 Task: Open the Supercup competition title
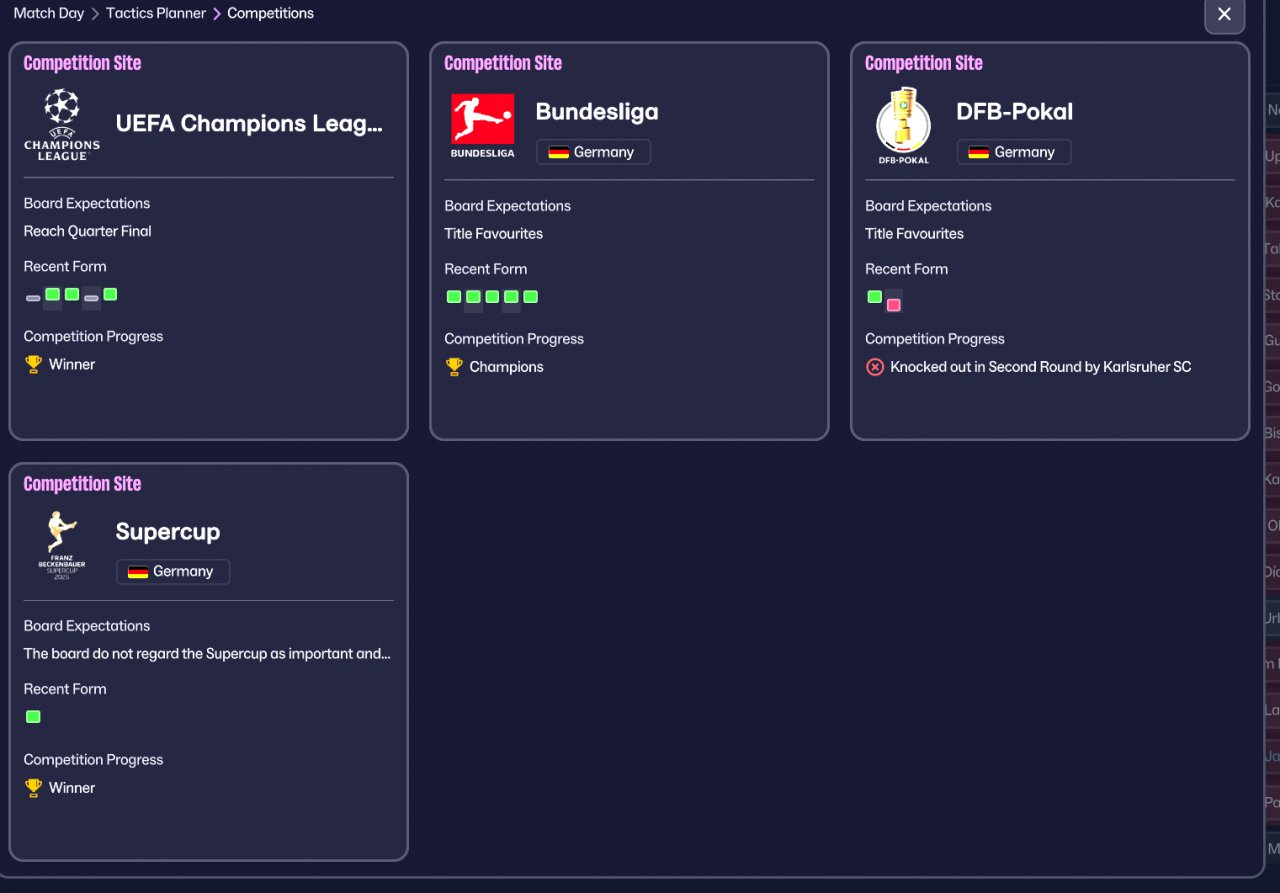pos(168,532)
